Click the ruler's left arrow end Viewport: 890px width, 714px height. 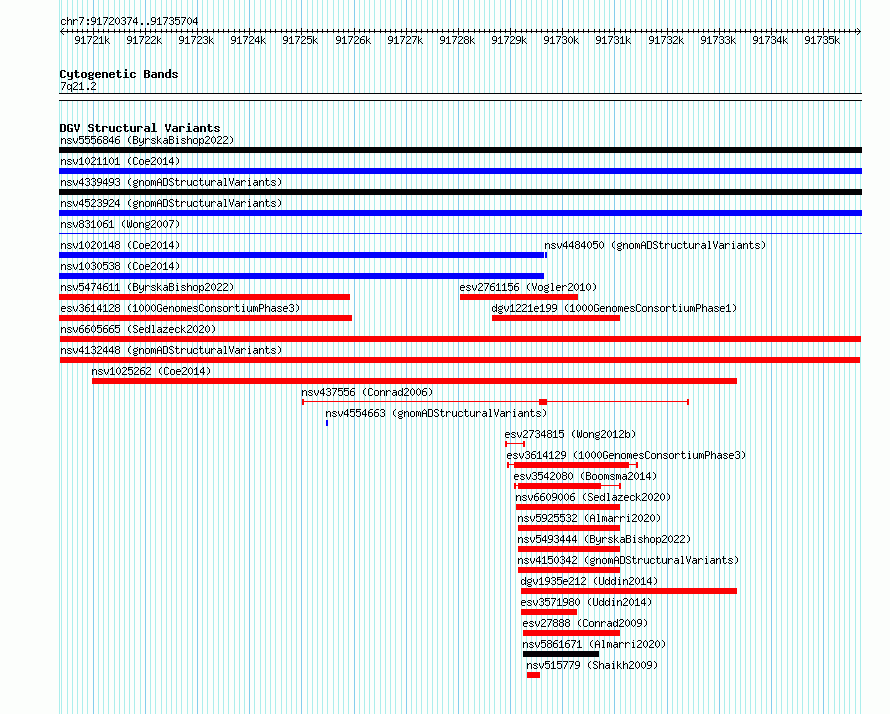[62, 31]
